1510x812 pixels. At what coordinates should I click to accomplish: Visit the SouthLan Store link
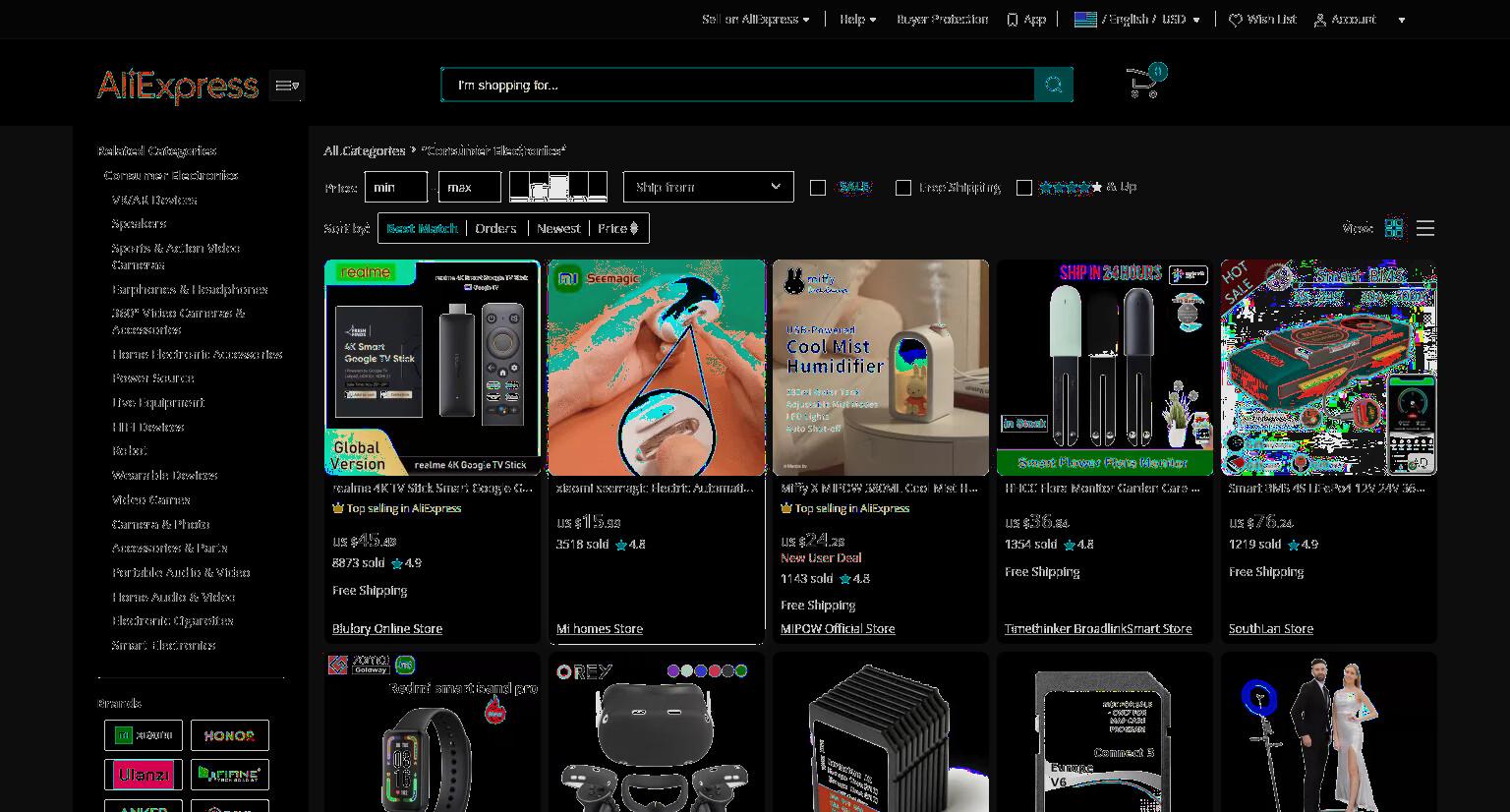[x=1271, y=629]
